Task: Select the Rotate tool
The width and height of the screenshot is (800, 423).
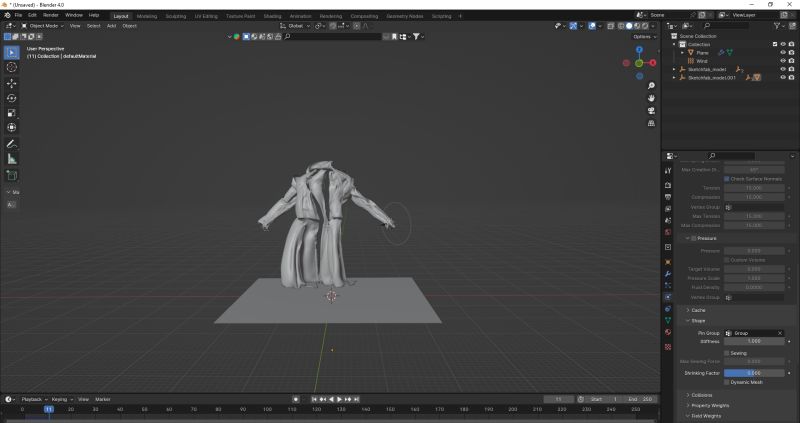Action: coord(12,98)
